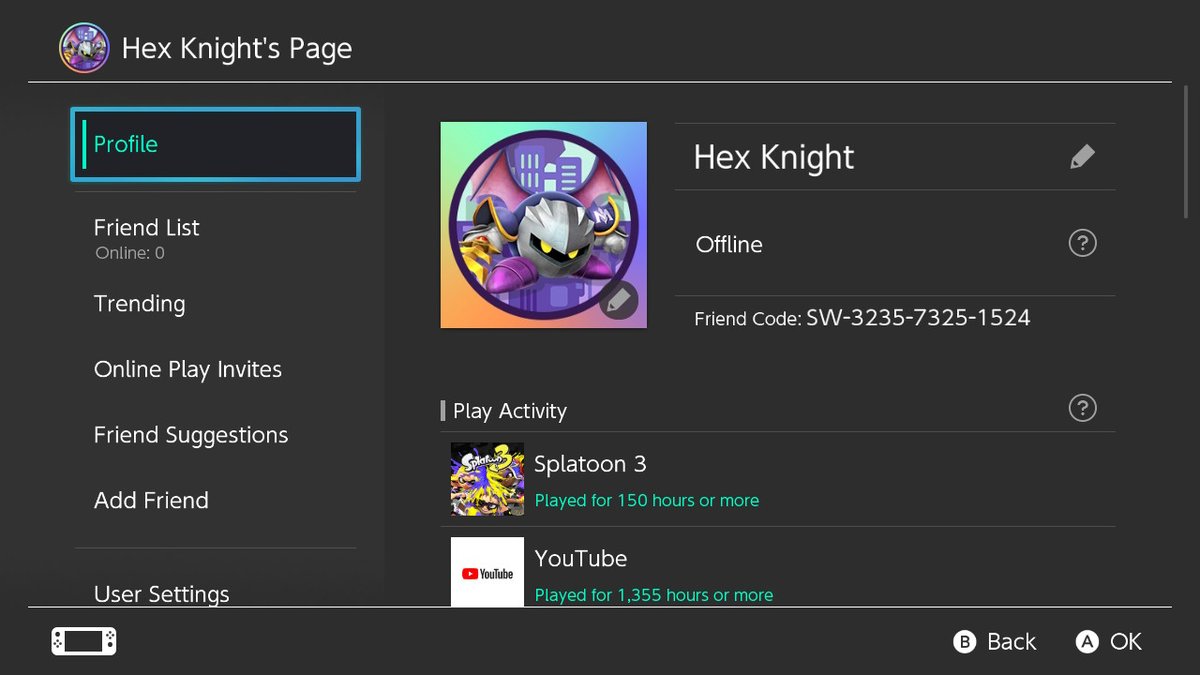Click the handheld controller indicator icon
This screenshot has height=675, width=1200.
[x=84, y=641]
